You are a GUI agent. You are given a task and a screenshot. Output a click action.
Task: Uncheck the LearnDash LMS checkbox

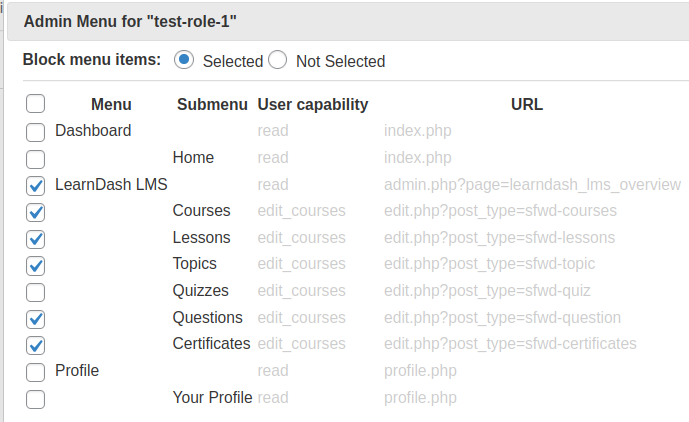click(36, 186)
